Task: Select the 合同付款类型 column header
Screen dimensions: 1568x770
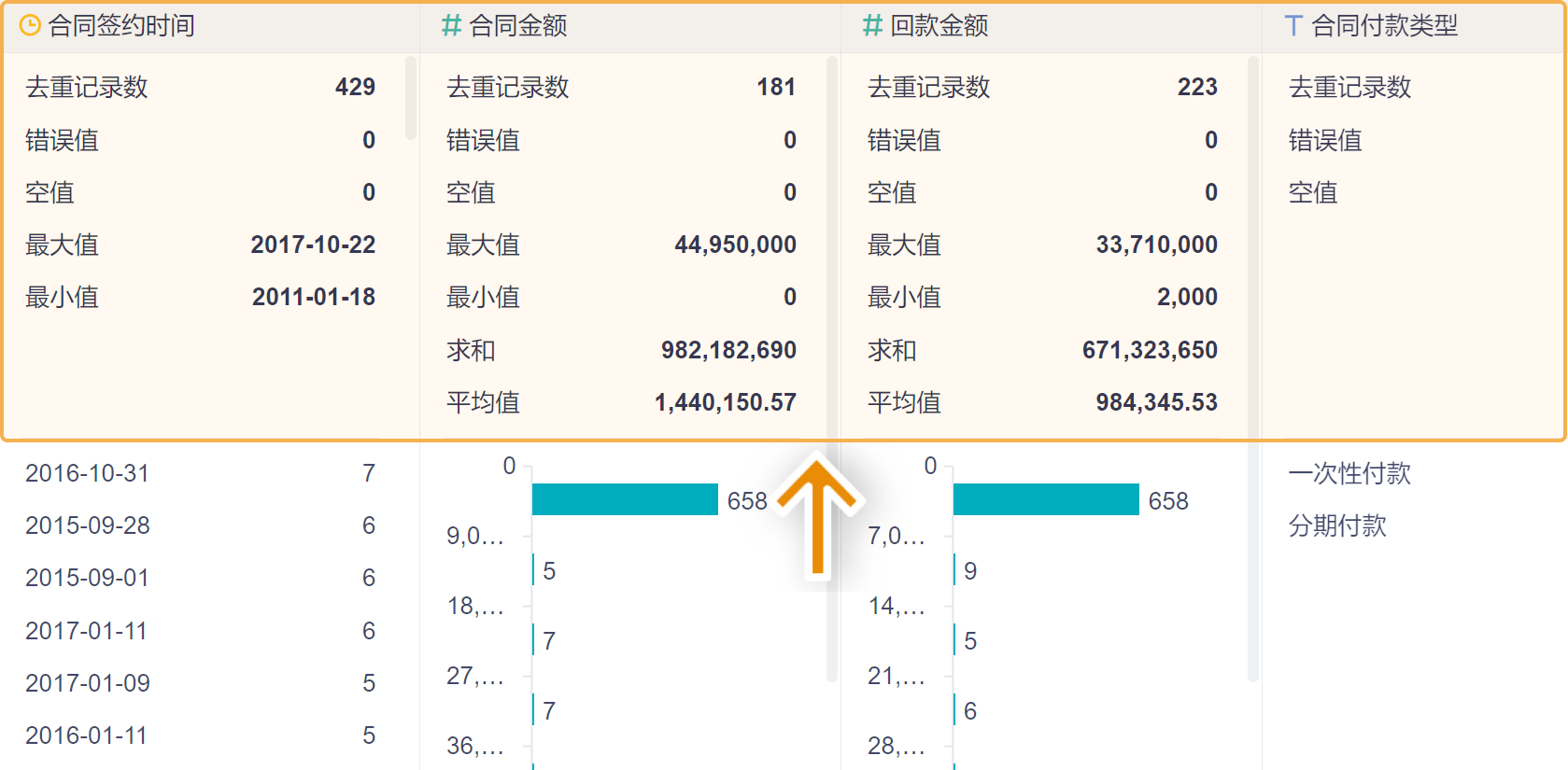Action: coord(1384,26)
